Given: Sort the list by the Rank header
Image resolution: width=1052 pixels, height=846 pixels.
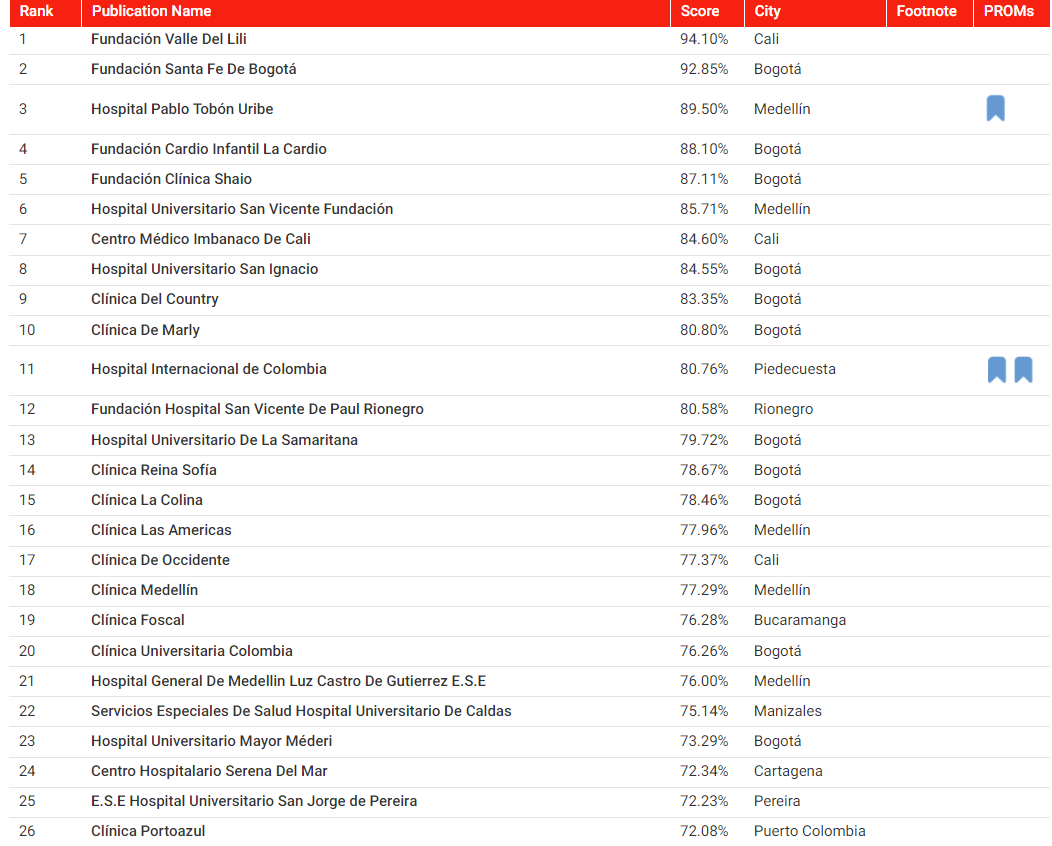Looking at the screenshot, I should 38,12.
